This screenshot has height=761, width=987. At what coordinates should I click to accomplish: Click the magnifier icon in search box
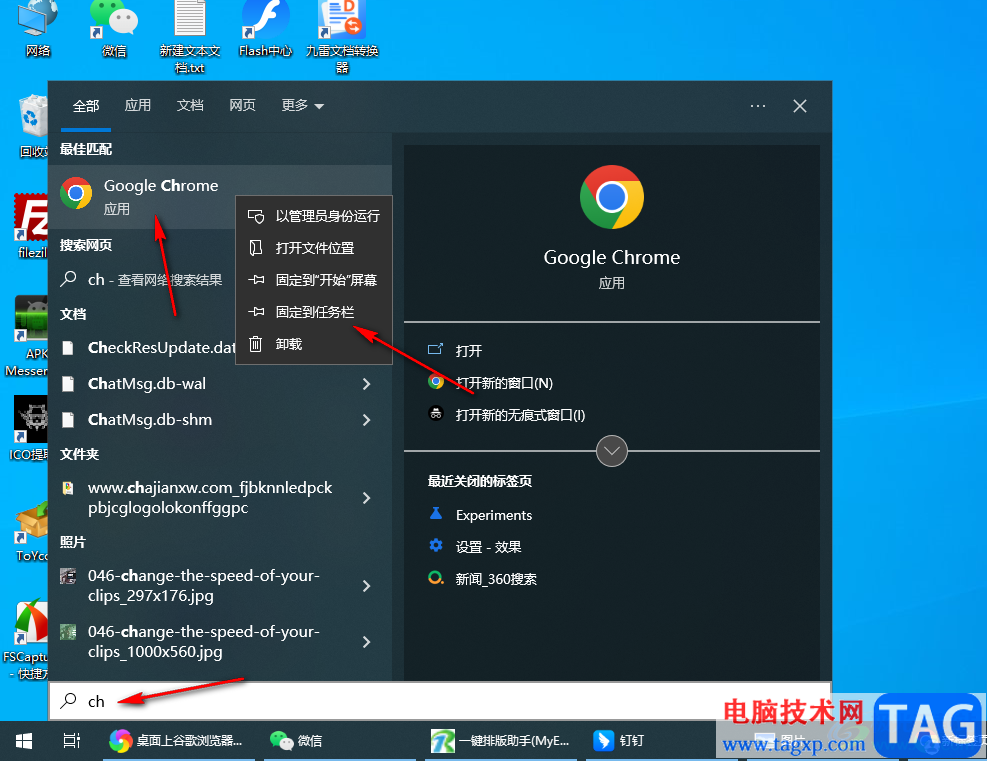coord(68,701)
